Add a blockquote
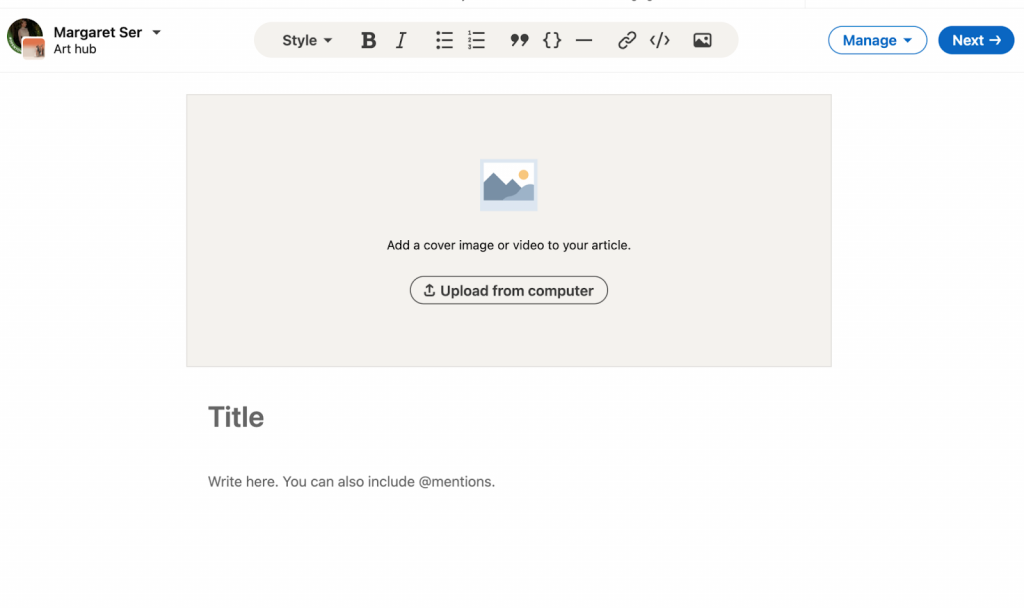Viewport: 1024px width, 608px height. (x=519, y=41)
